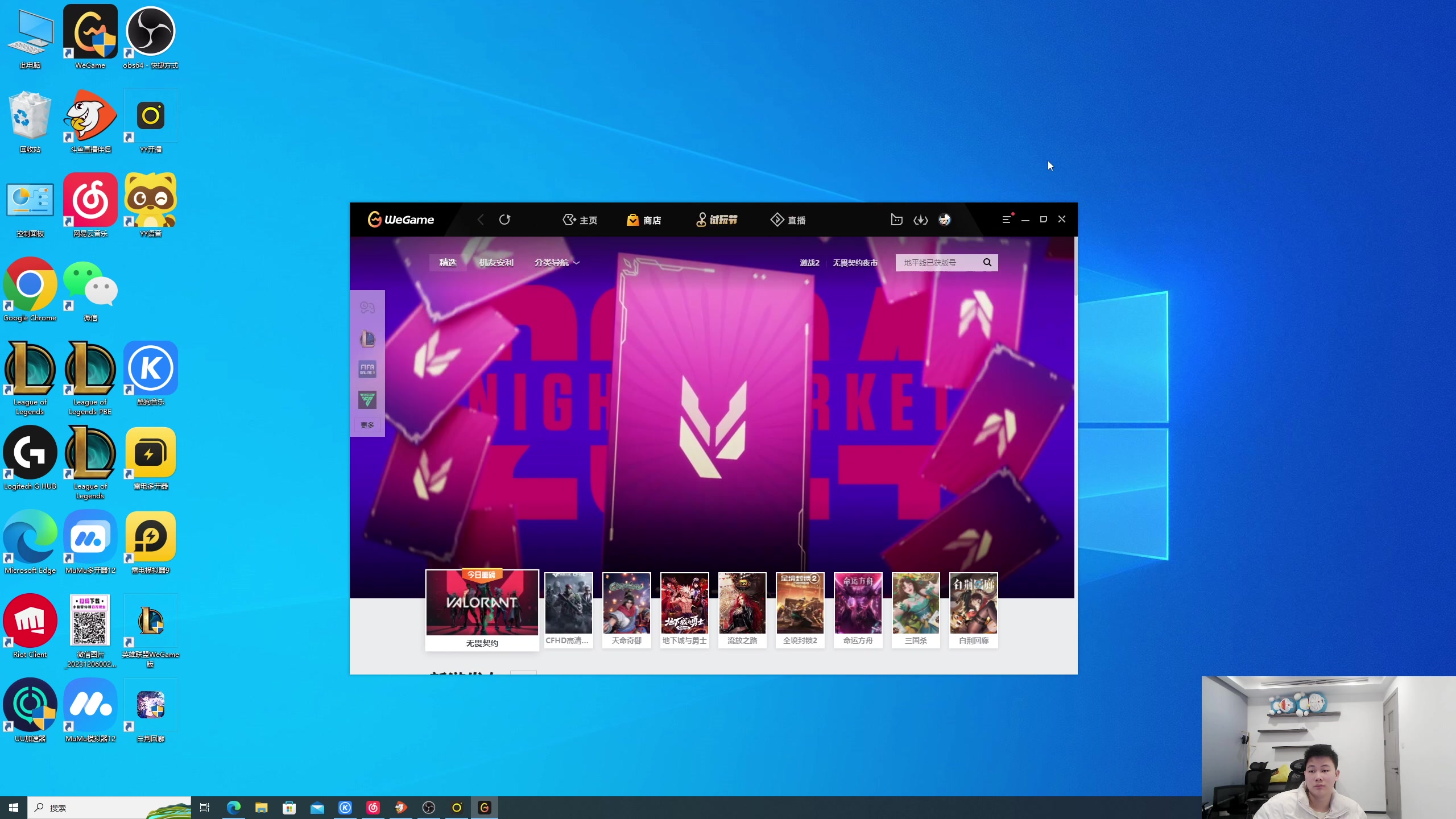The height and width of the screenshot is (819, 1456).
Task: Select the 三国杀 game thumbnail
Action: click(916, 610)
